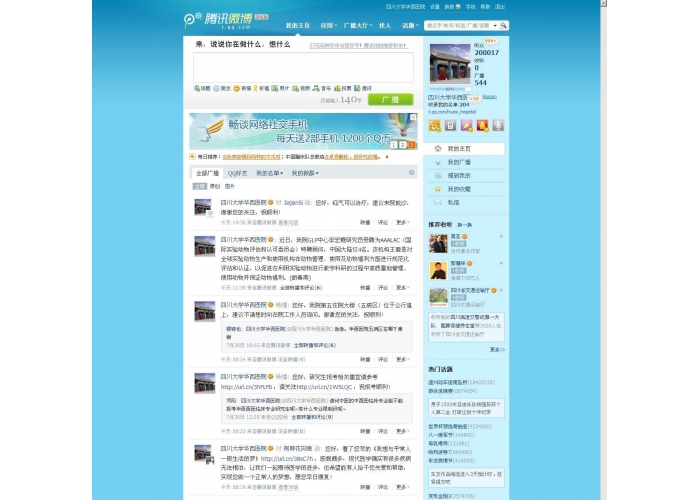Insert a topic (话题) in compose toolbar
The width and height of the screenshot is (700, 500).
point(202,88)
